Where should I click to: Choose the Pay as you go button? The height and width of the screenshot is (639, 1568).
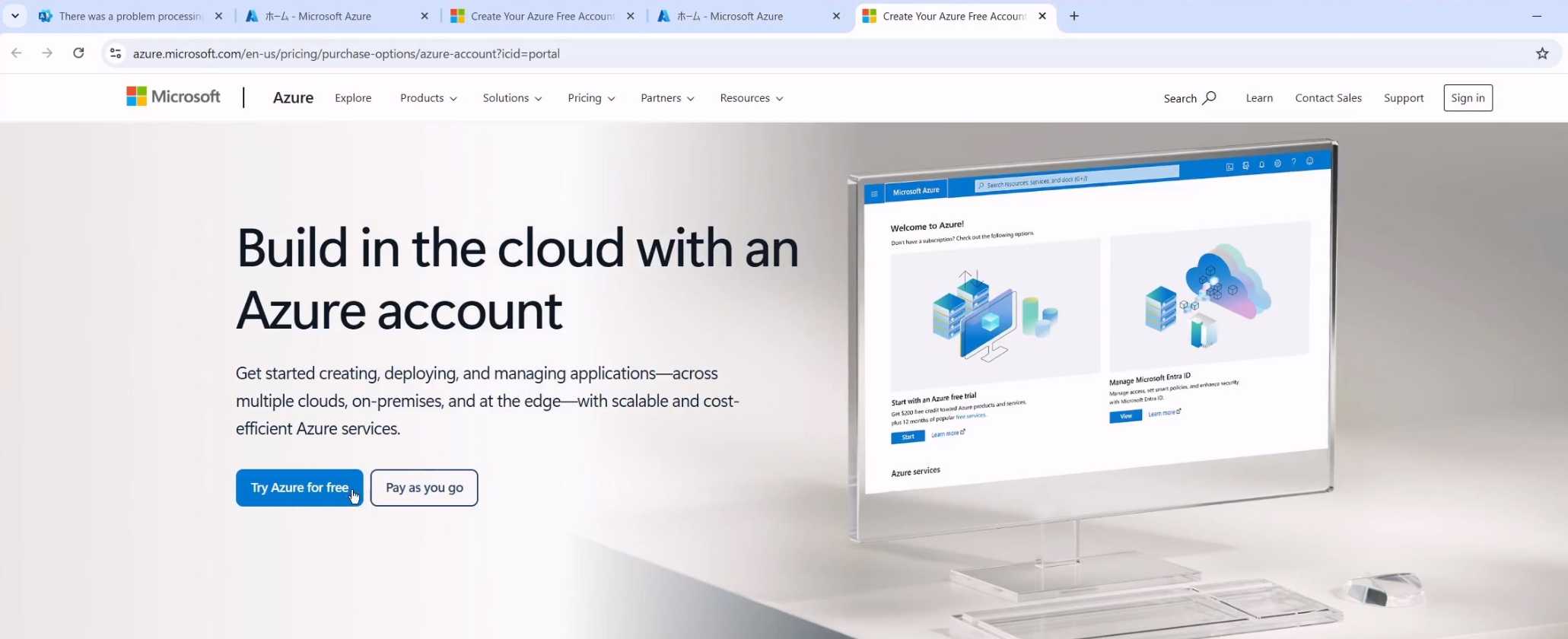point(424,488)
